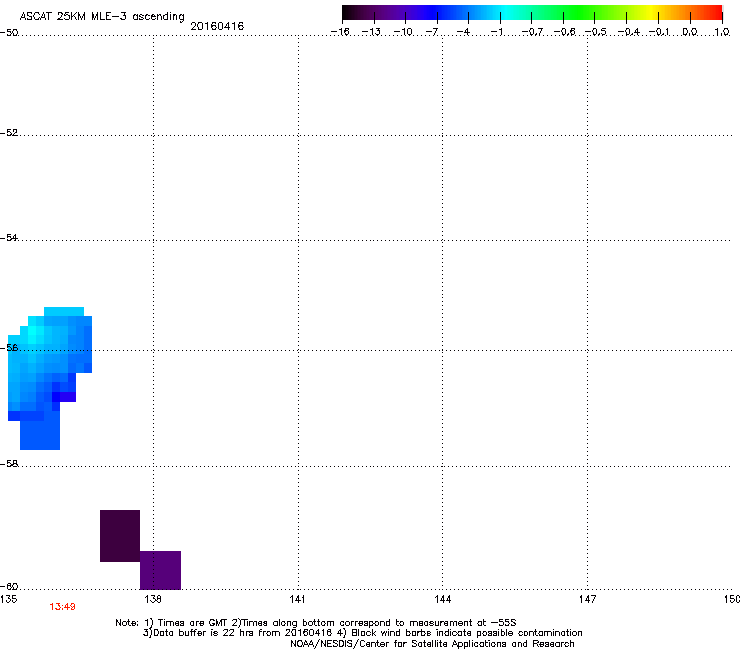Viewport: 740px width, 650px height.
Task: Click the 147 longitude axis label
Action: pos(587,599)
